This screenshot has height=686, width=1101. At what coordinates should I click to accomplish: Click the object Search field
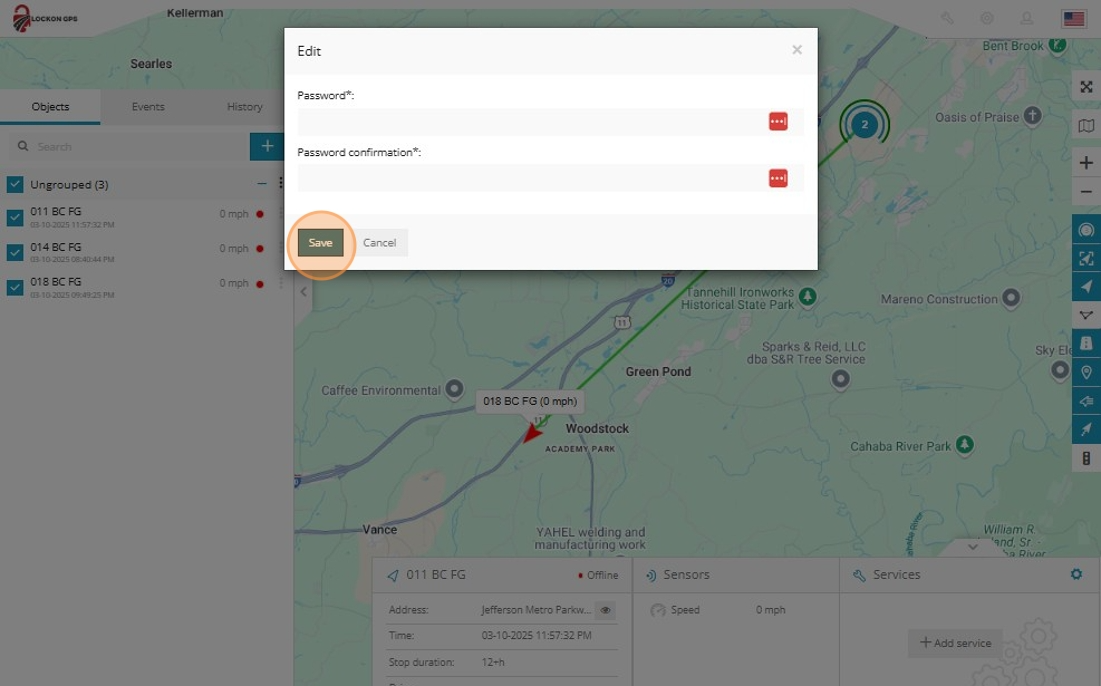click(129, 146)
